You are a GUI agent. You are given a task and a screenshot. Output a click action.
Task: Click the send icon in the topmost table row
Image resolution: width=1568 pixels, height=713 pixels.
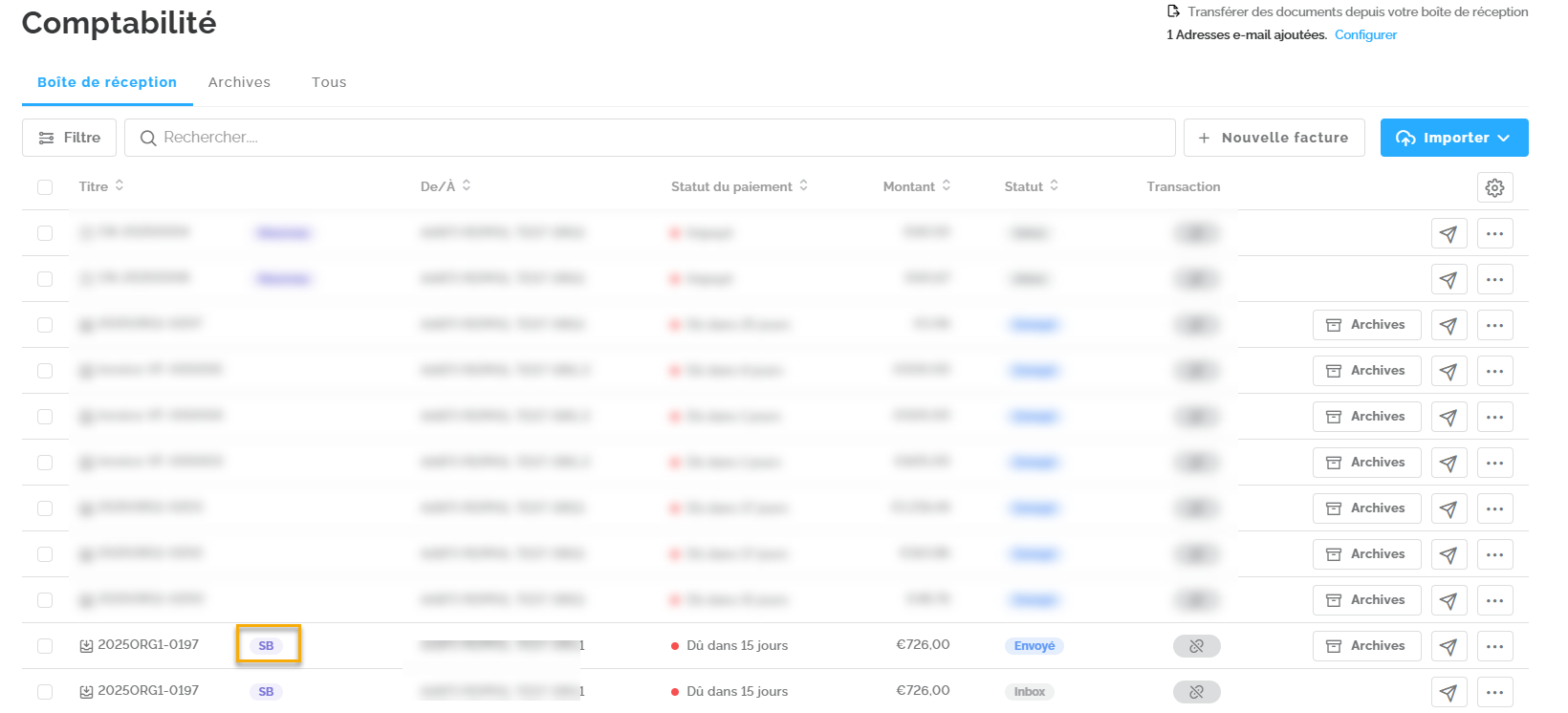click(1448, 233)
